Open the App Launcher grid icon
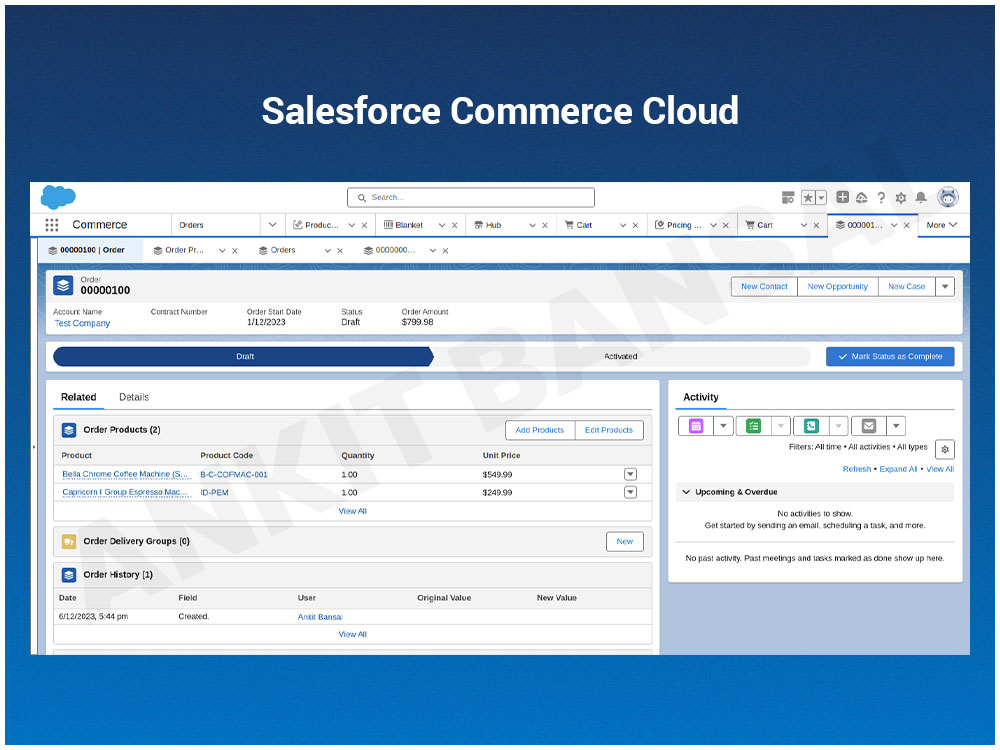The image size is (1000, 750). [52, 224]
